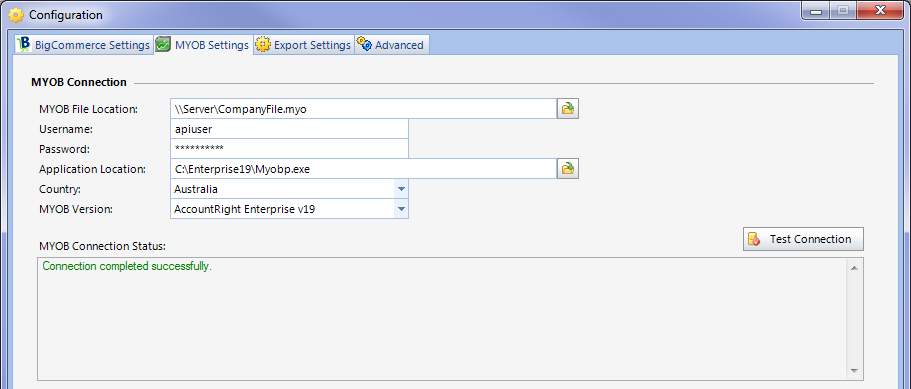The height and width of the screenshot is (389, 911).
Task: Click inside the Password field
Action: click(x=289, y=149)
